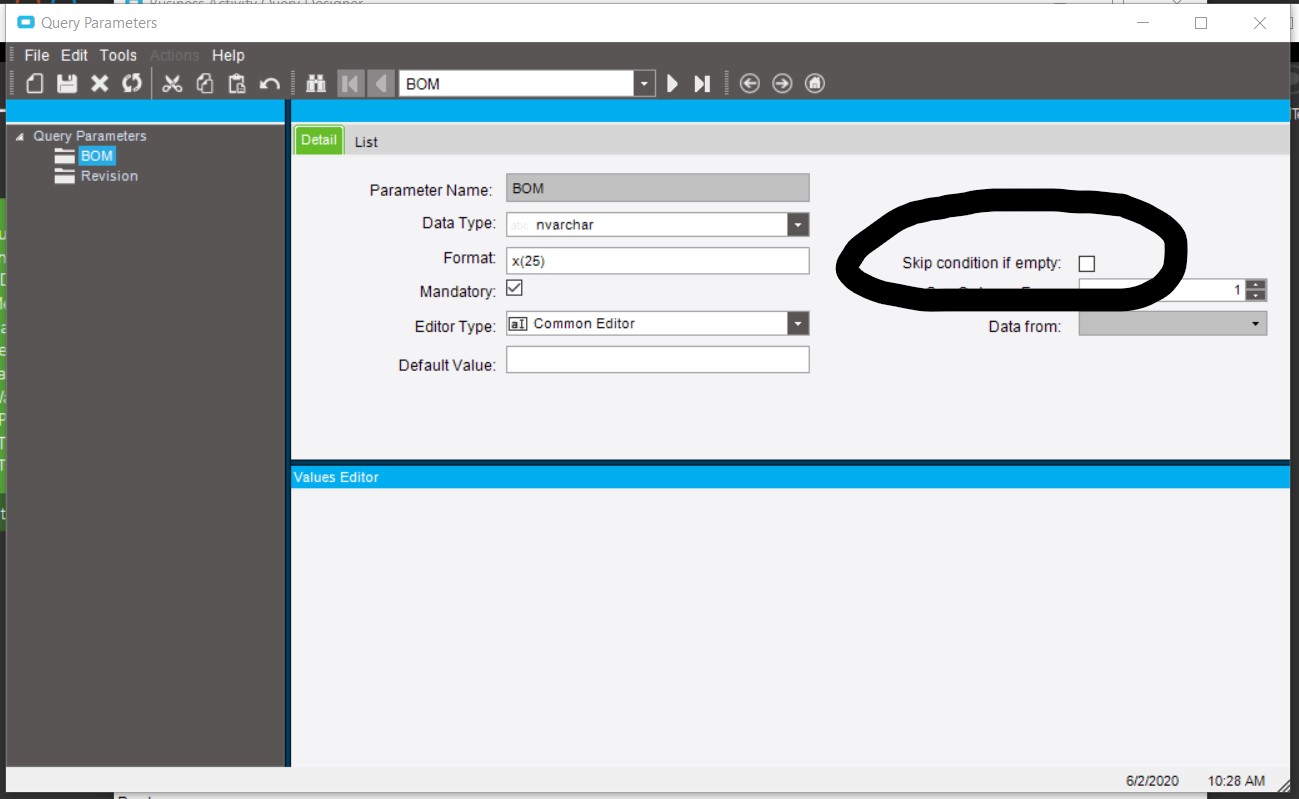Switch to the List tab
1299x799 pixels.
(x=366, y=142)
